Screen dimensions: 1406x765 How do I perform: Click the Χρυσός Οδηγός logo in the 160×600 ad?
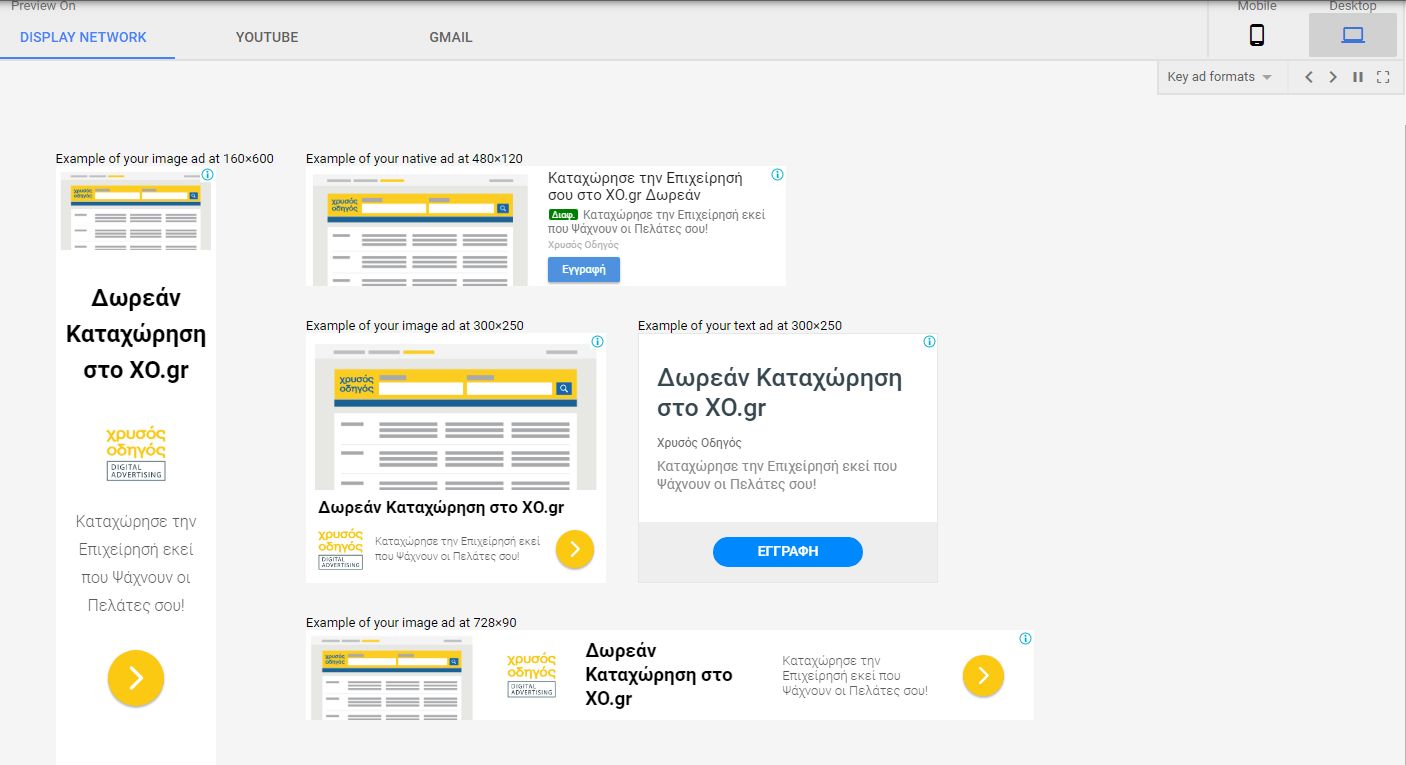click(x=136, y=454)
